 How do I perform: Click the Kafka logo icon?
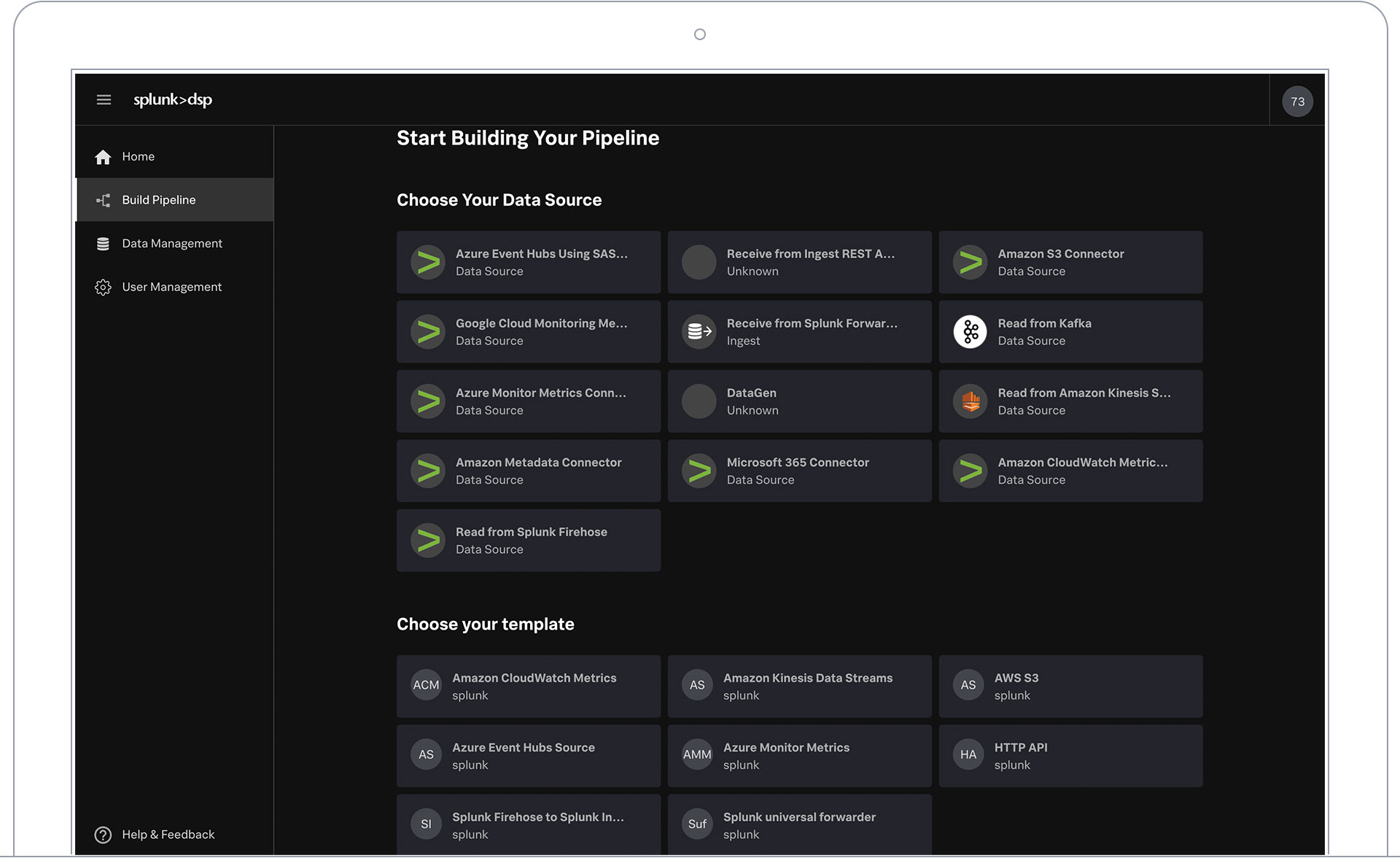[970, 332]
